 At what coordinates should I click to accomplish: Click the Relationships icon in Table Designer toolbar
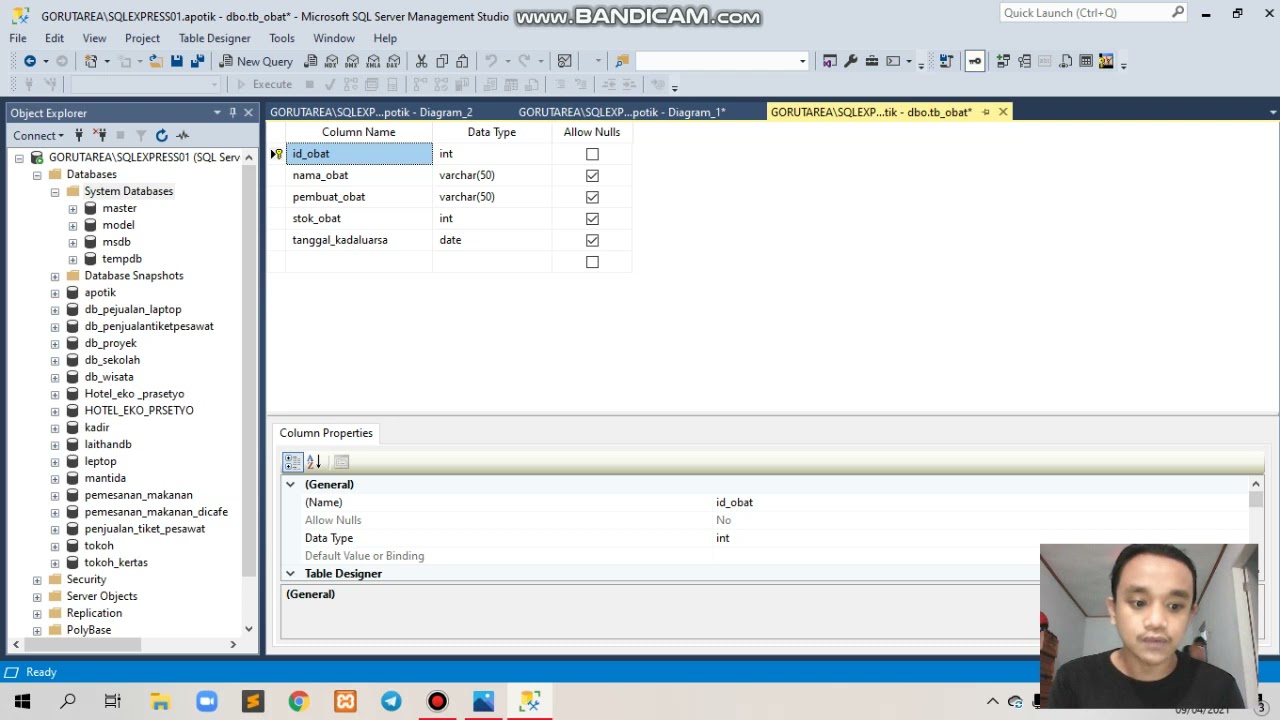(x=1003, y=61)
